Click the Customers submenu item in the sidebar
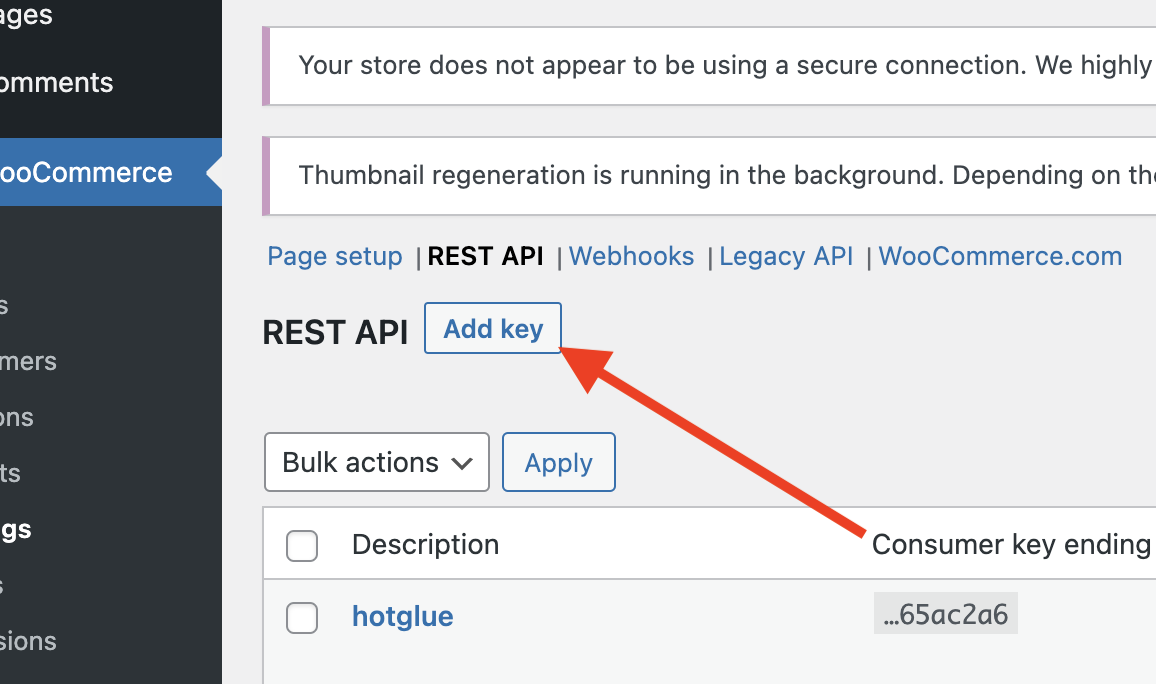The image size is (1156, 684). tap(28, 361)
